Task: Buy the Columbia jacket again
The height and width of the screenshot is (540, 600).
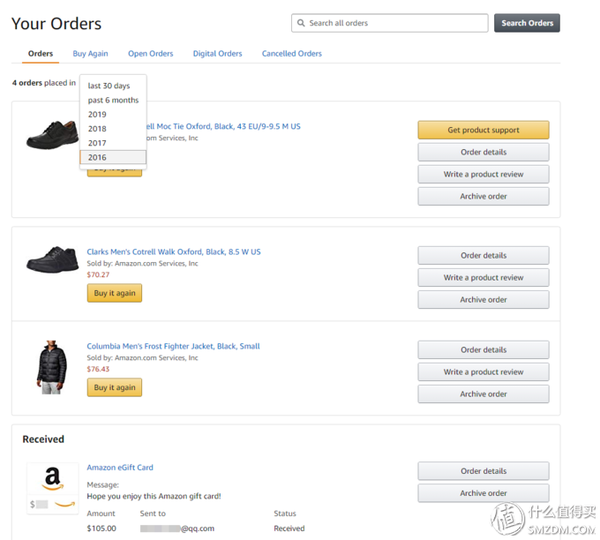Action: [114, 387]
